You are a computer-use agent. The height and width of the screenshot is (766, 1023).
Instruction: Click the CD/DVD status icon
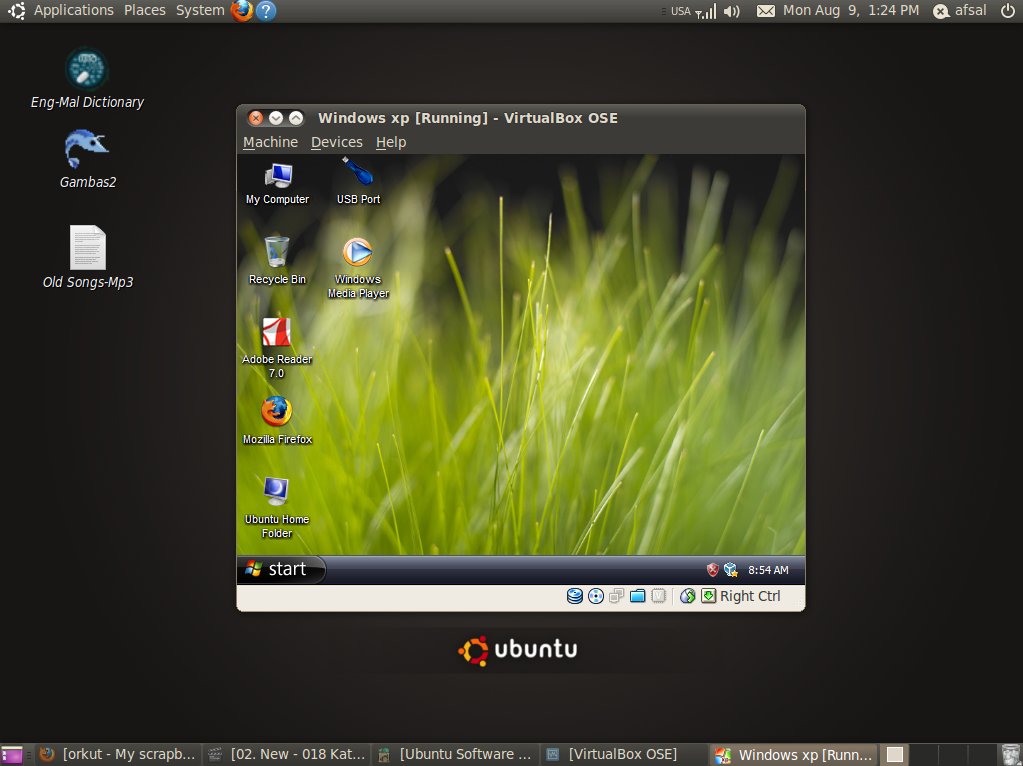pyautogui.click(x=596, y=596)
